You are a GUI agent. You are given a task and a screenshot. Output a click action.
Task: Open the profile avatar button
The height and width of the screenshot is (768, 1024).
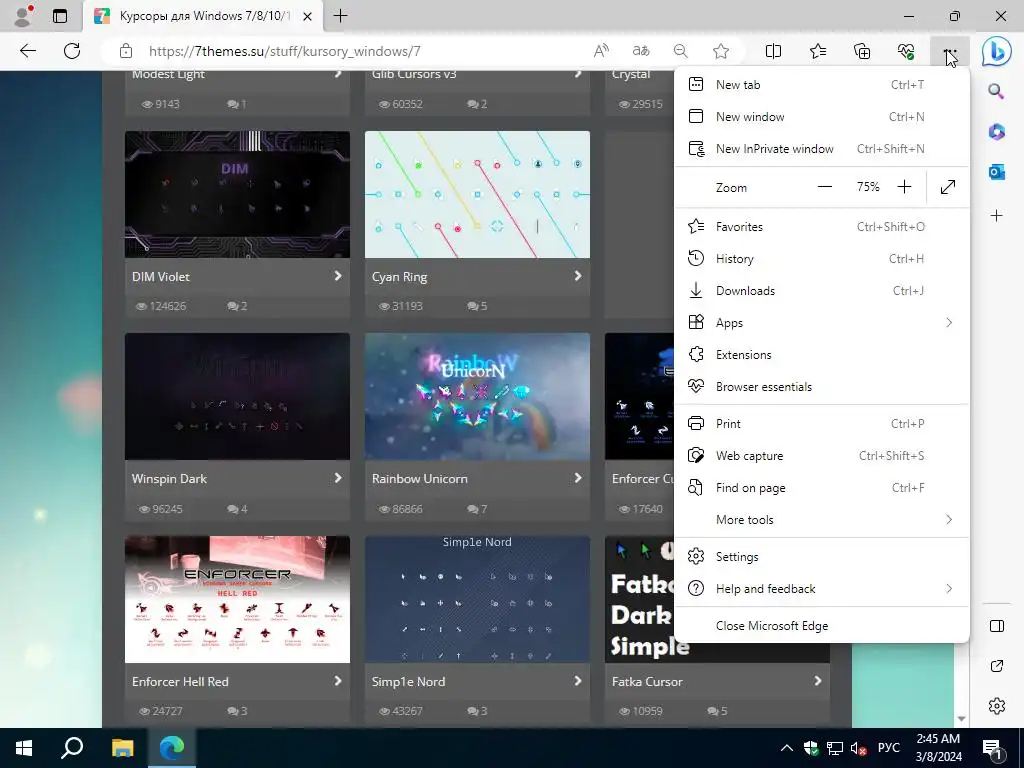coord(23,16)
